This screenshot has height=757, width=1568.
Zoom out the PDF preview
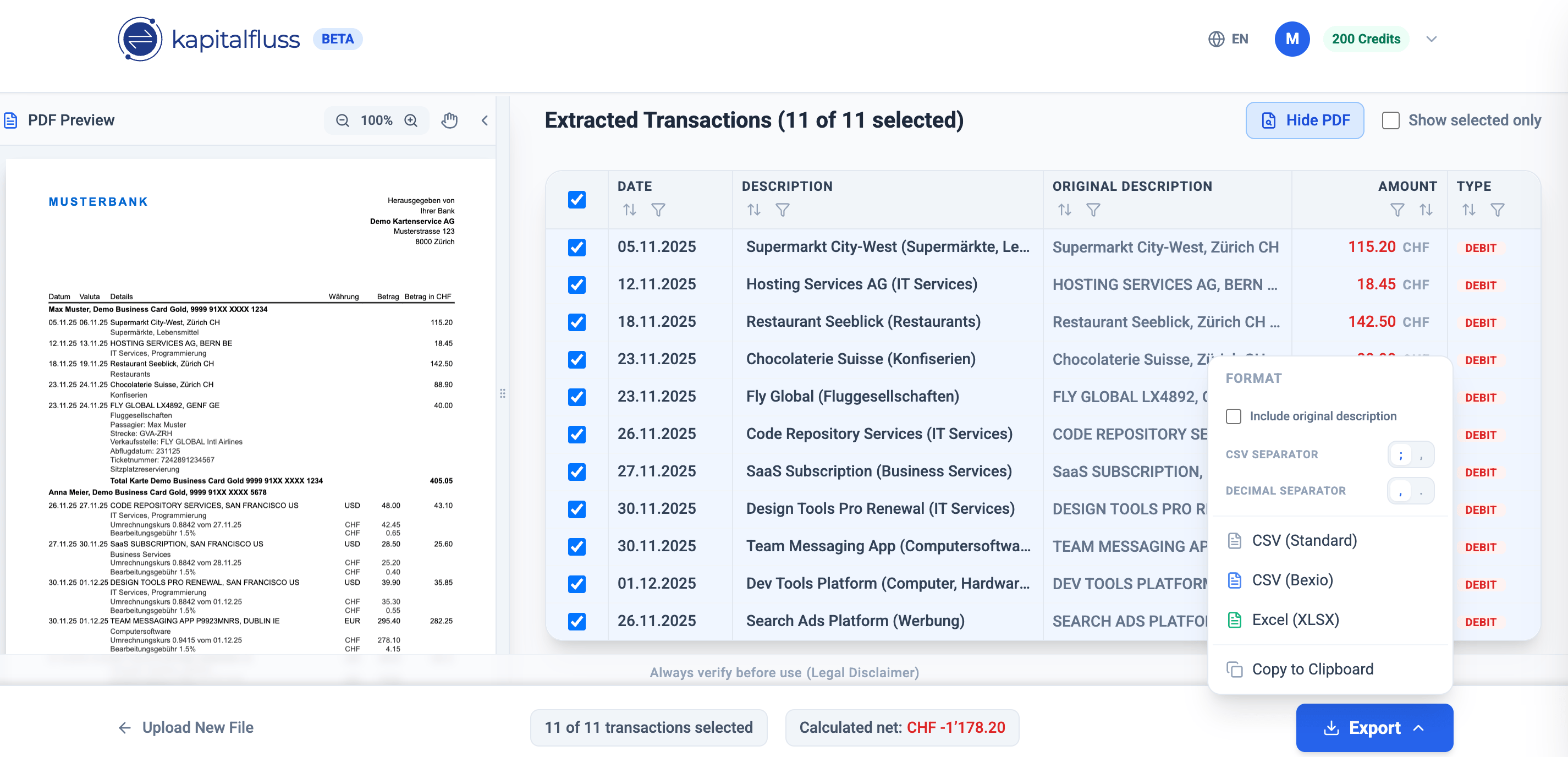tap(342, 120)
